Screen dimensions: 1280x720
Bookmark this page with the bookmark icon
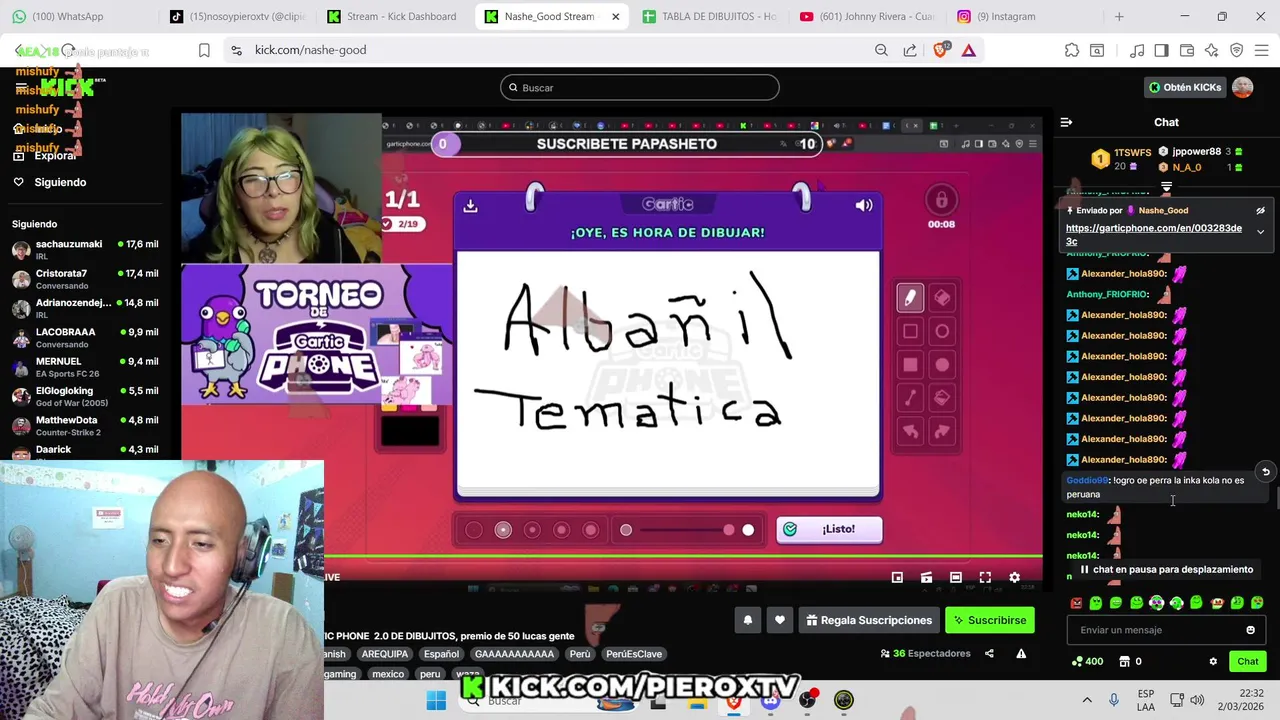click(204, 50)
